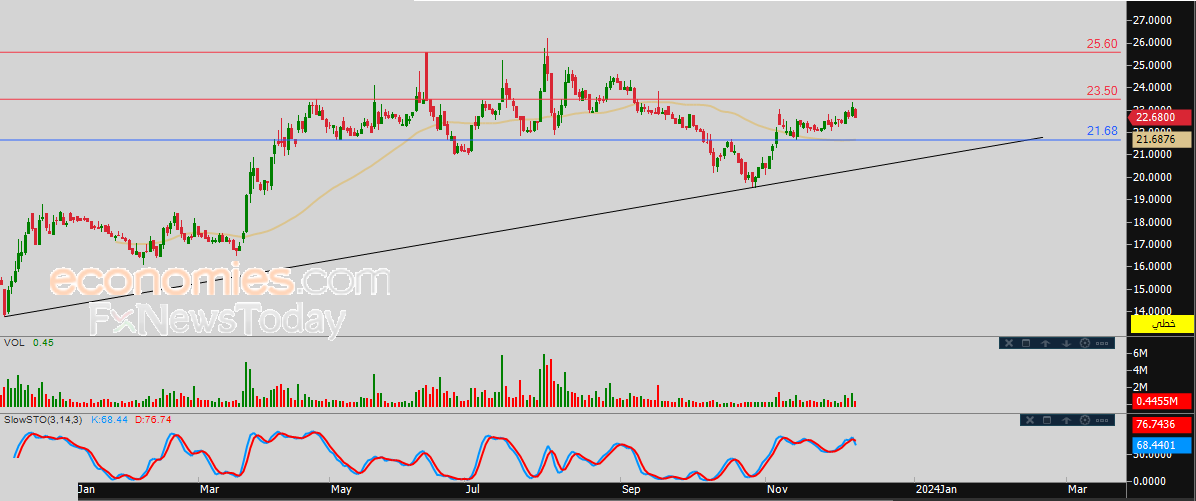Click the Sep label on time axis
This screenshot has height=501, width=1196.
point(631,489)
